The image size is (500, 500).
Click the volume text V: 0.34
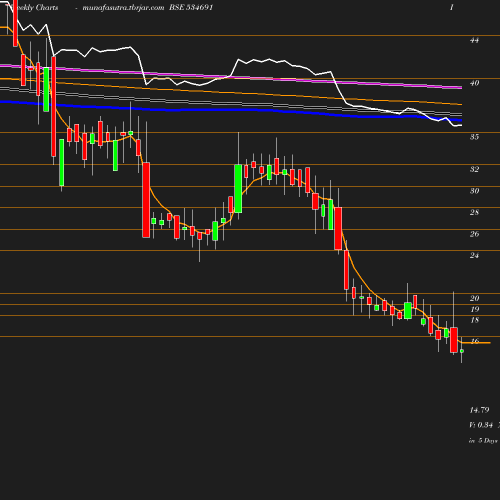(x=481, y=425)
